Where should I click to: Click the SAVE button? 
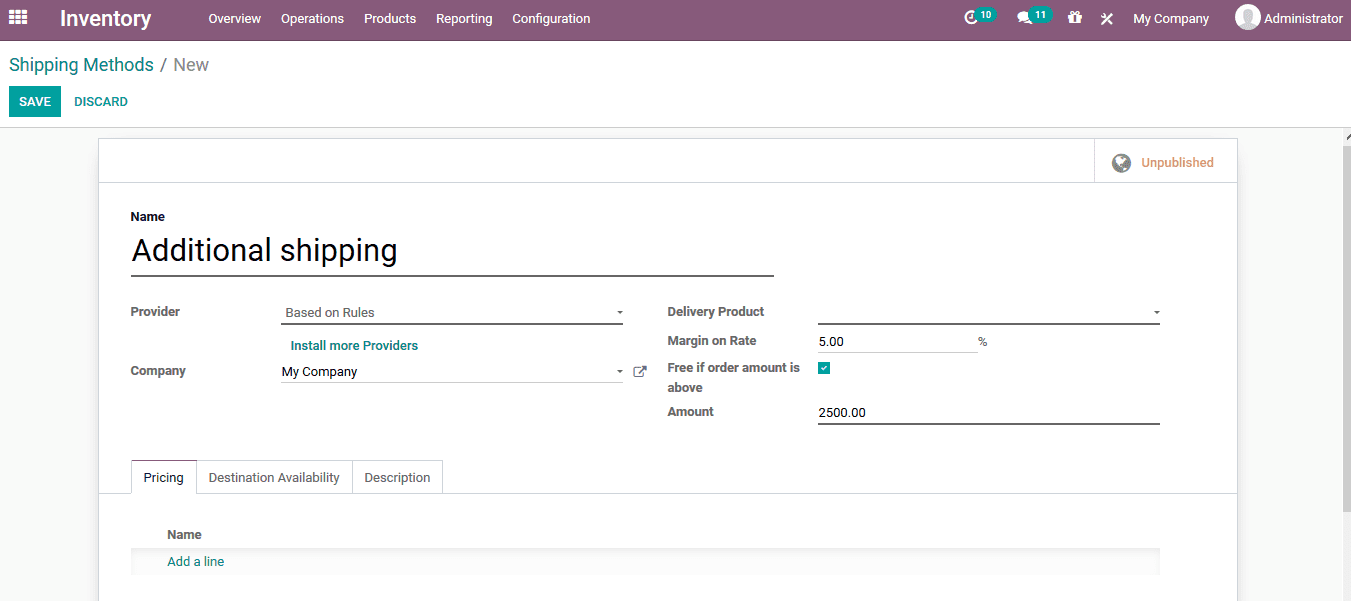pyautogui.click(x=34, y=101)
